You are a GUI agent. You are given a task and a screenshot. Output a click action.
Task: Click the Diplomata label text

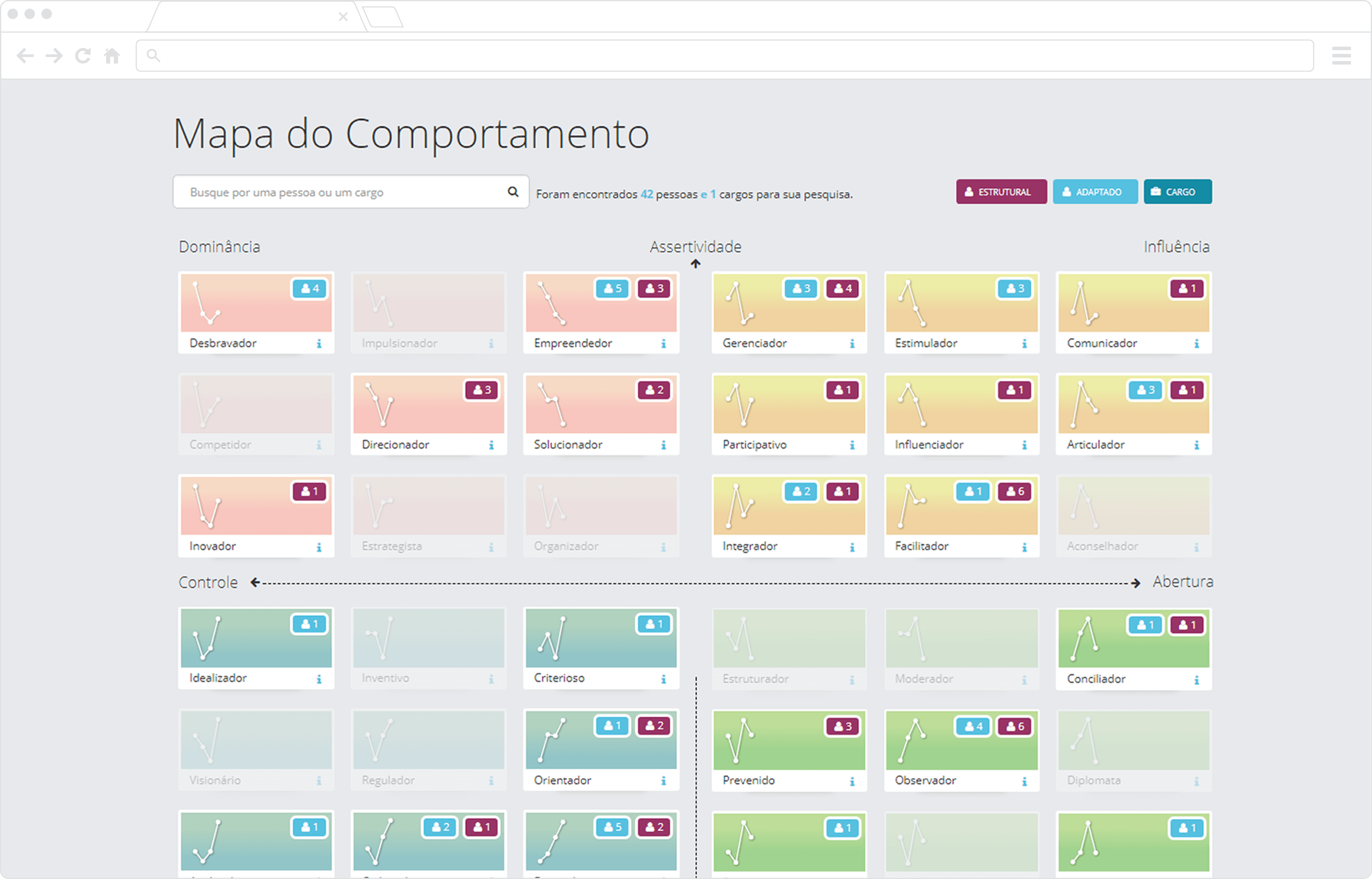pyautogui.click(x=1094, y=780)
